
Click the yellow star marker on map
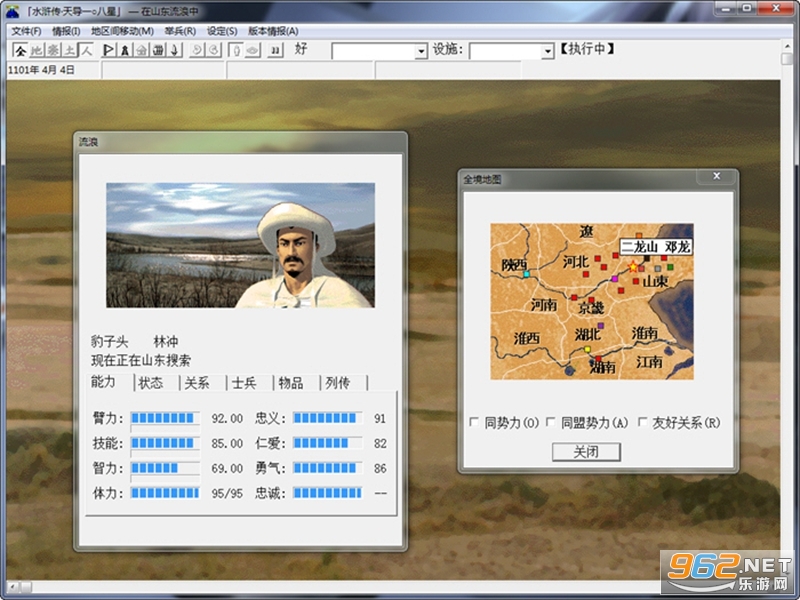633,266
